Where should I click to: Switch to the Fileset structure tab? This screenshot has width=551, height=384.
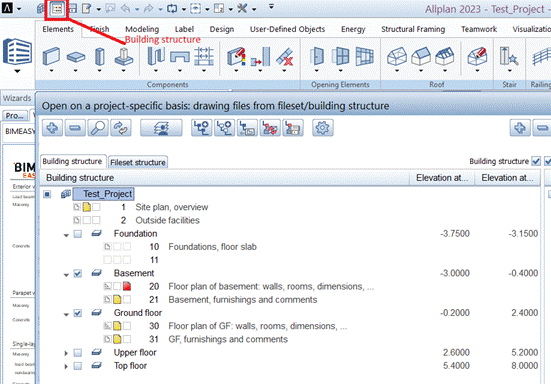[138, 162]
